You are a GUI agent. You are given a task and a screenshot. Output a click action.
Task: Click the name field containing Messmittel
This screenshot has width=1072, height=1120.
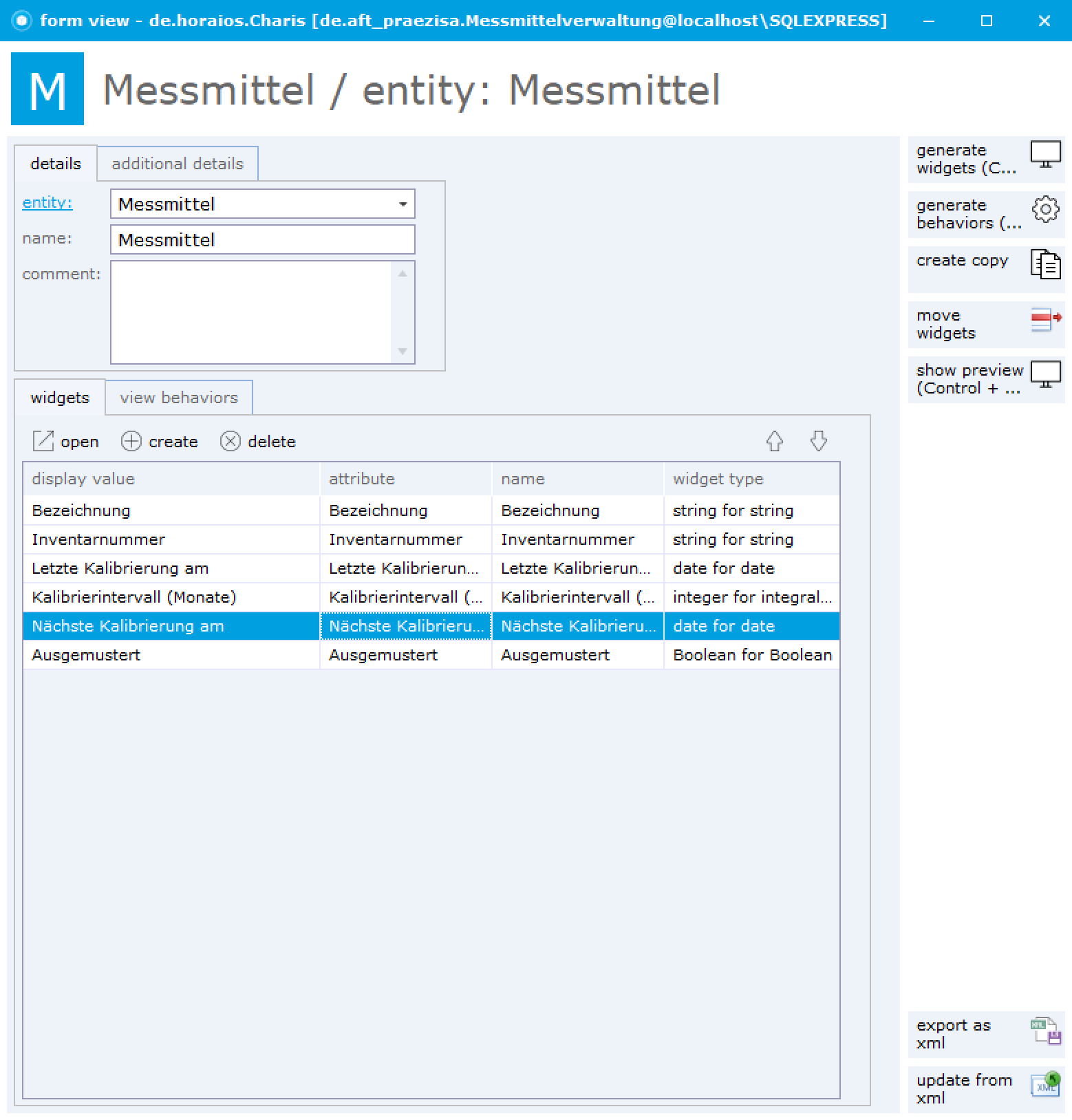tap(263, 240)
